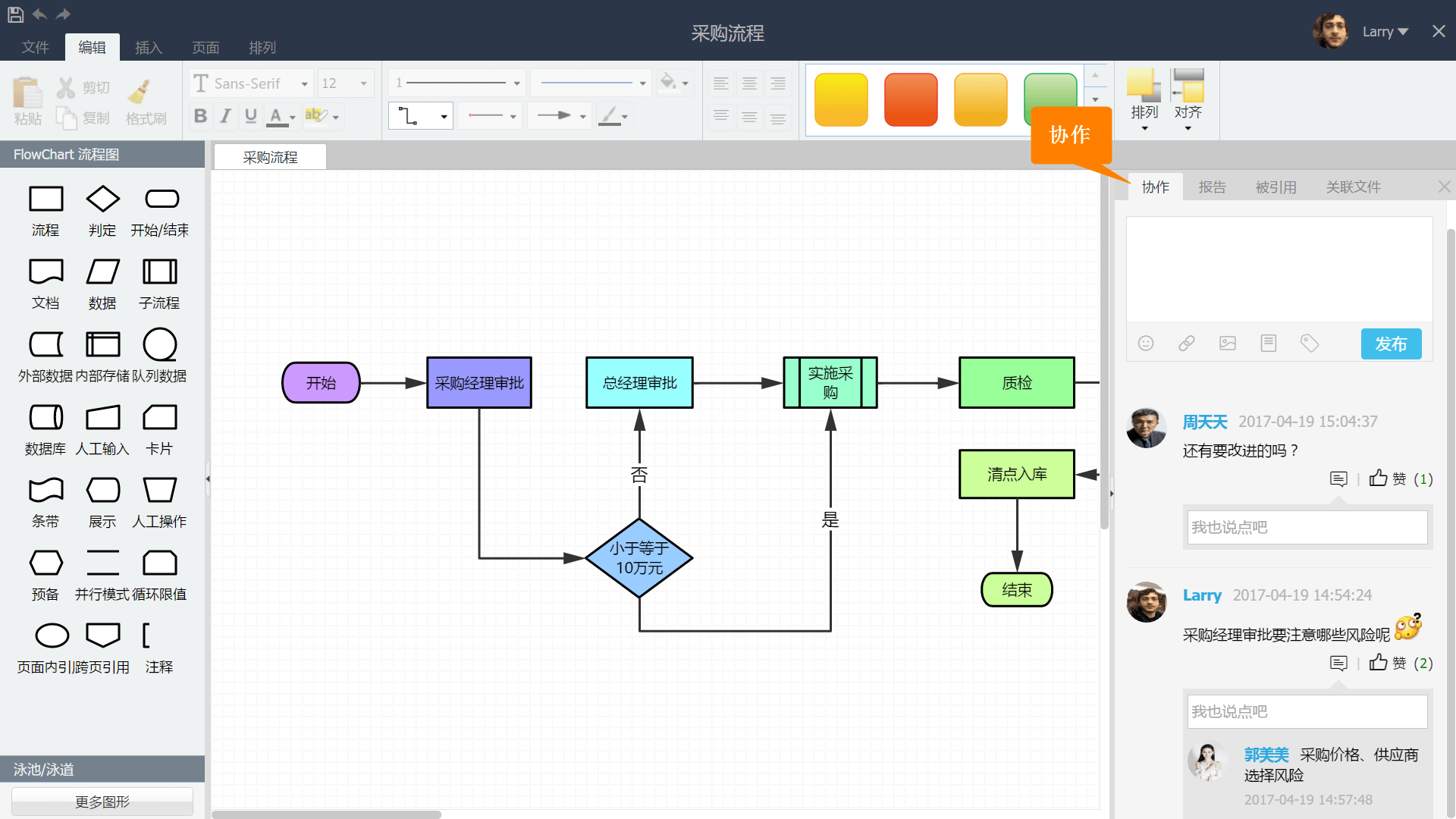Switch to the 报告 tab

click(1212, 187)
